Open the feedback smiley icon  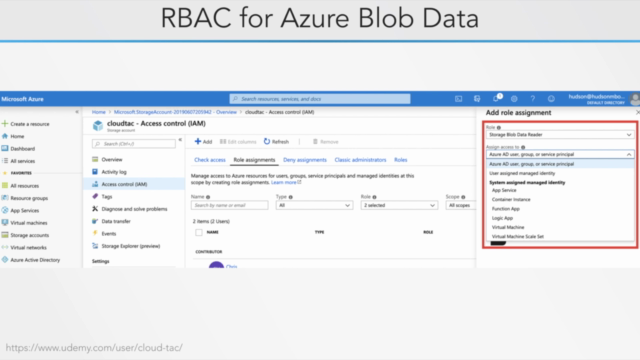click(x=551, y=99)
